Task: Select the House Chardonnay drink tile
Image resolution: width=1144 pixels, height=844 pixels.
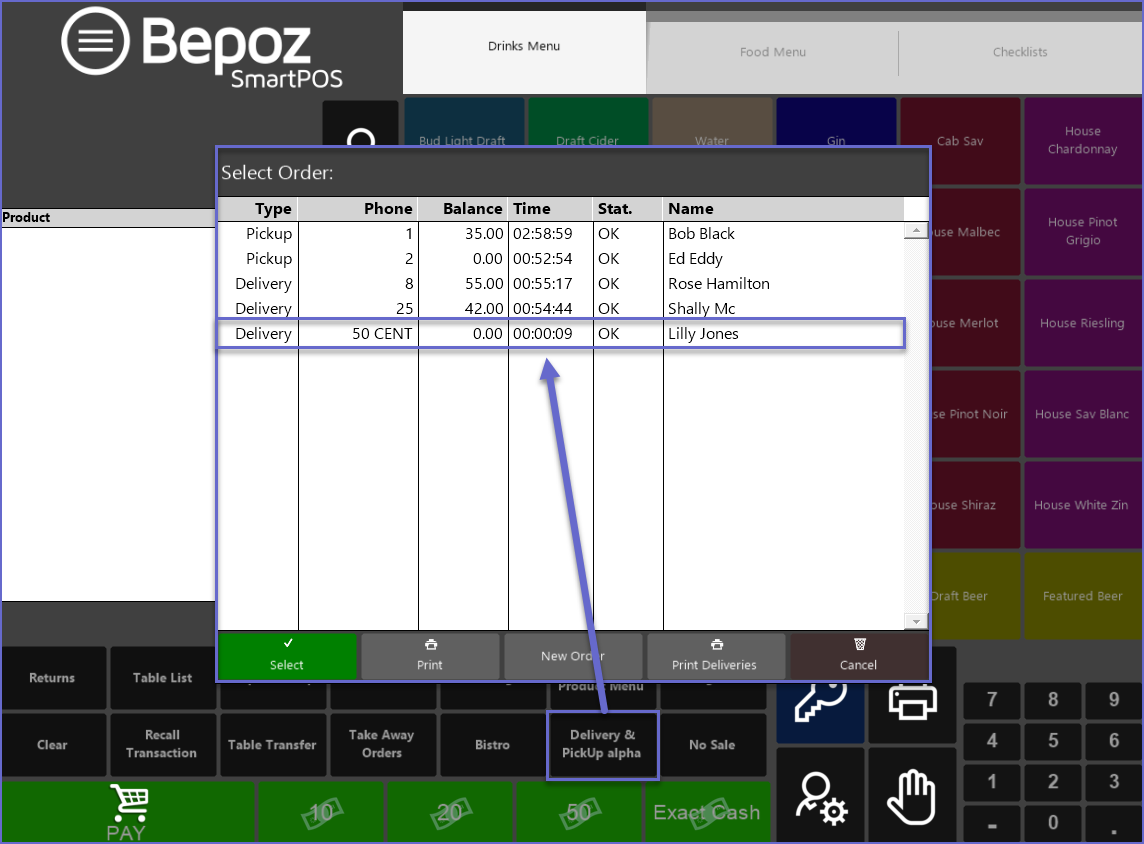Action: (1082, 141)
